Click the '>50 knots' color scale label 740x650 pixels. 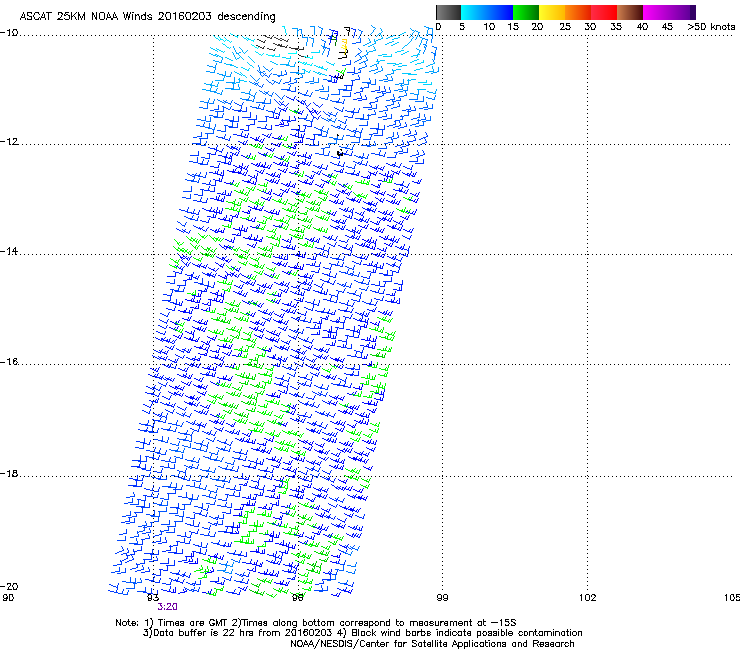[x=711, y=27]
